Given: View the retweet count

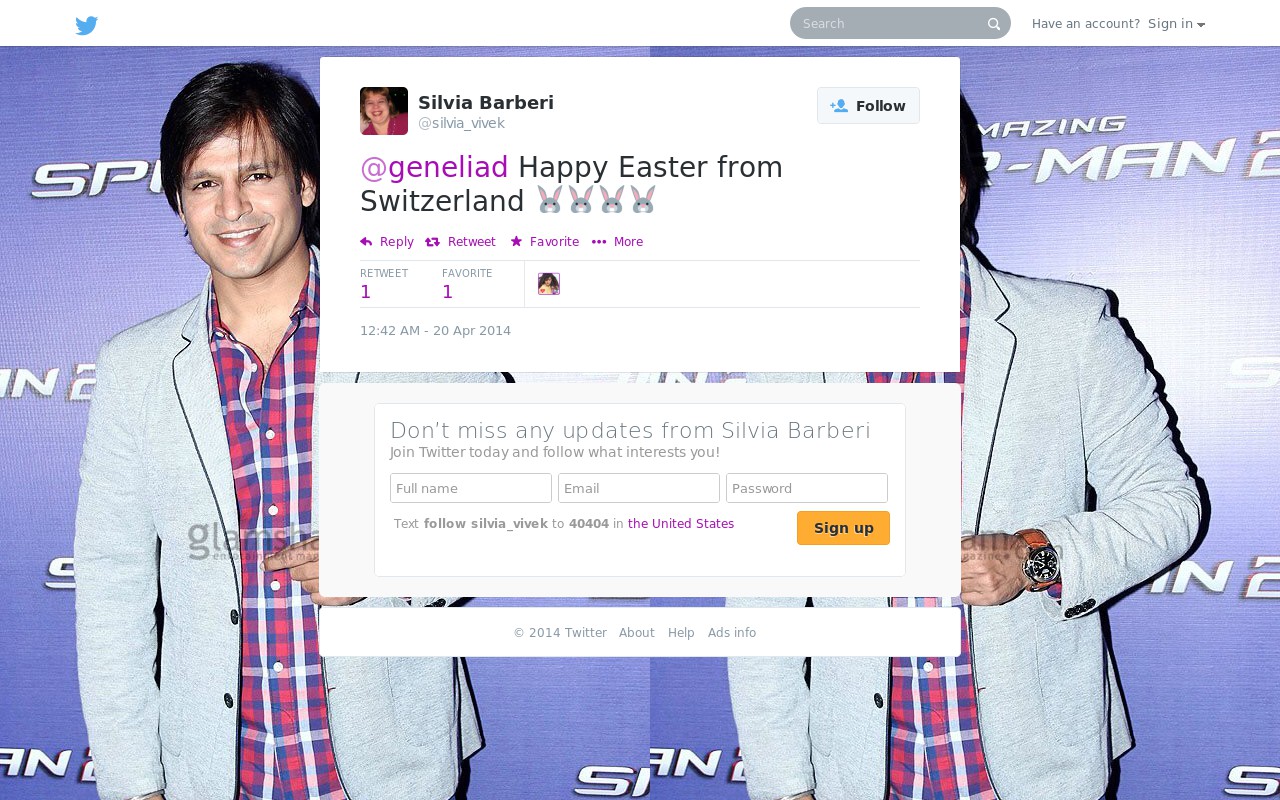Looking at the screenshot, I should pyautogui.click(x=366, y=292).
